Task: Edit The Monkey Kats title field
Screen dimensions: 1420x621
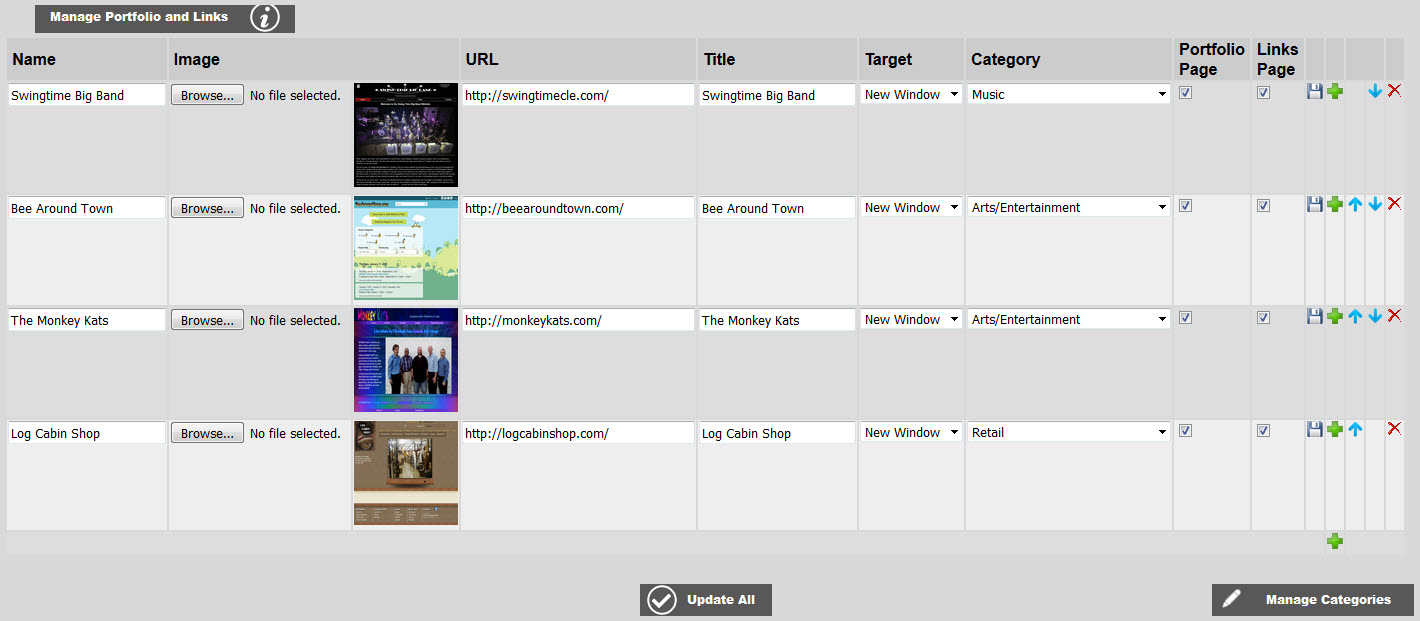Action: tap(777, 320)
